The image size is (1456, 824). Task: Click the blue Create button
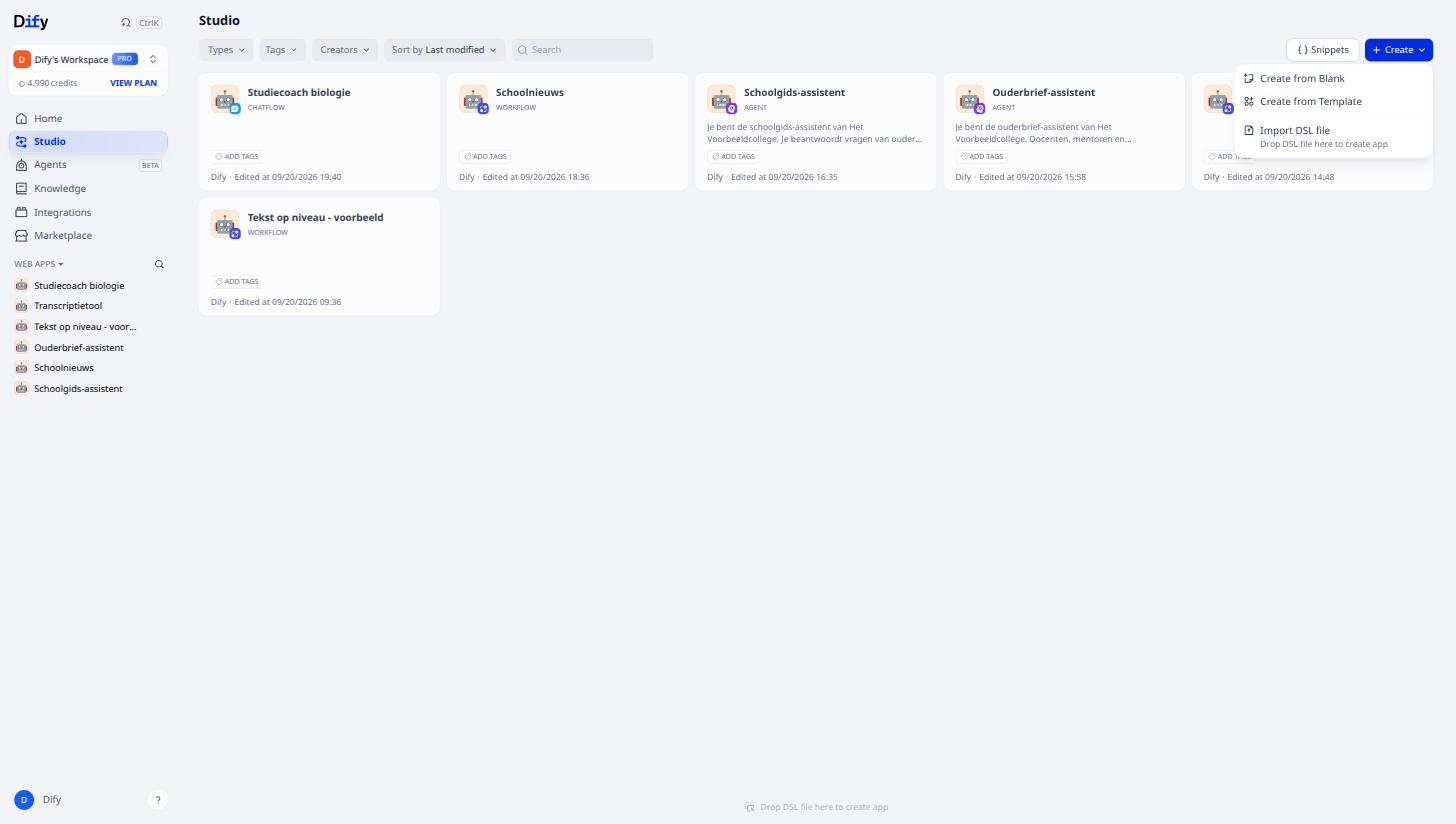tap(1399, 50)
